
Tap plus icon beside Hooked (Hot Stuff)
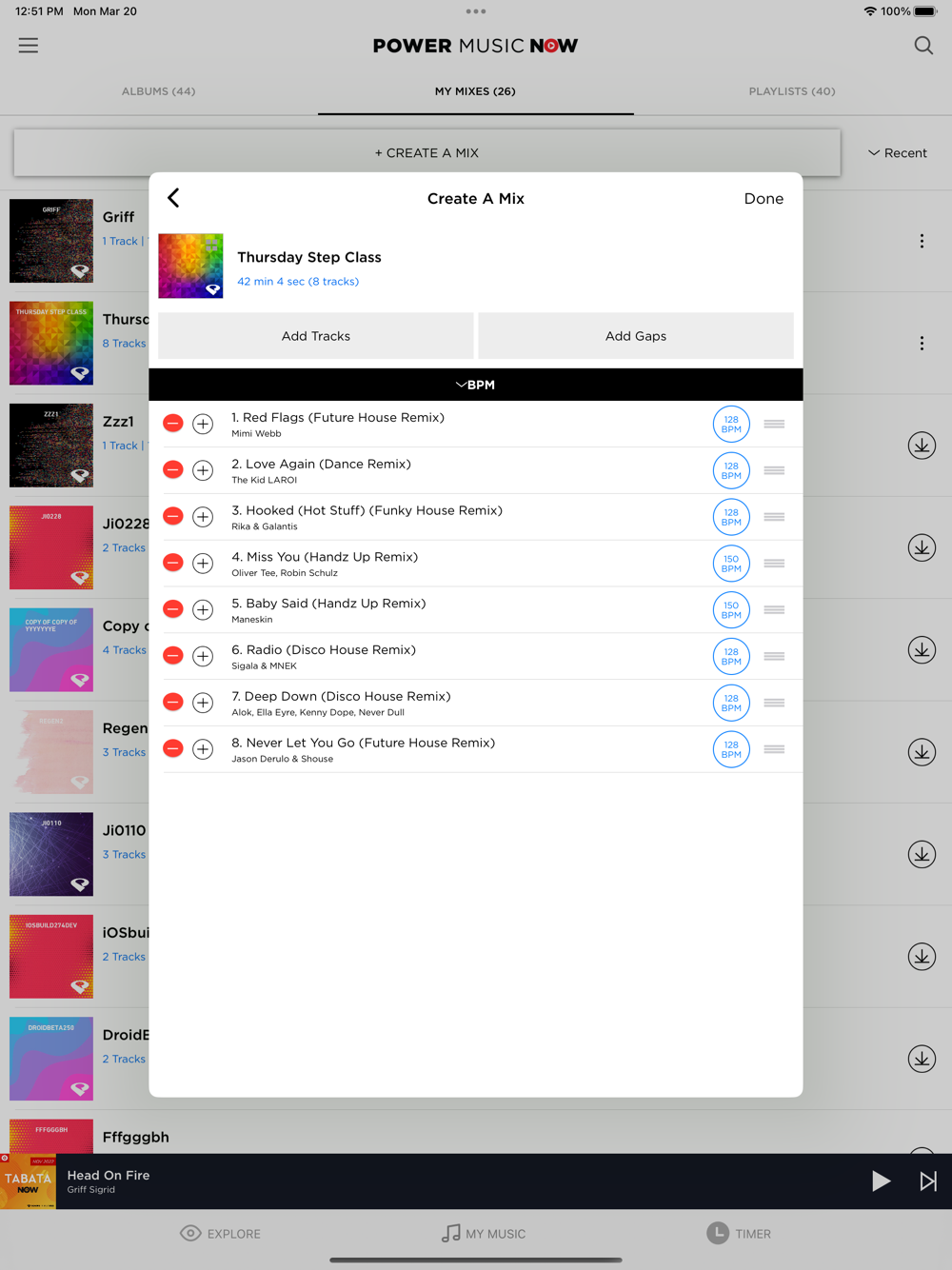(x=203, y=517)
